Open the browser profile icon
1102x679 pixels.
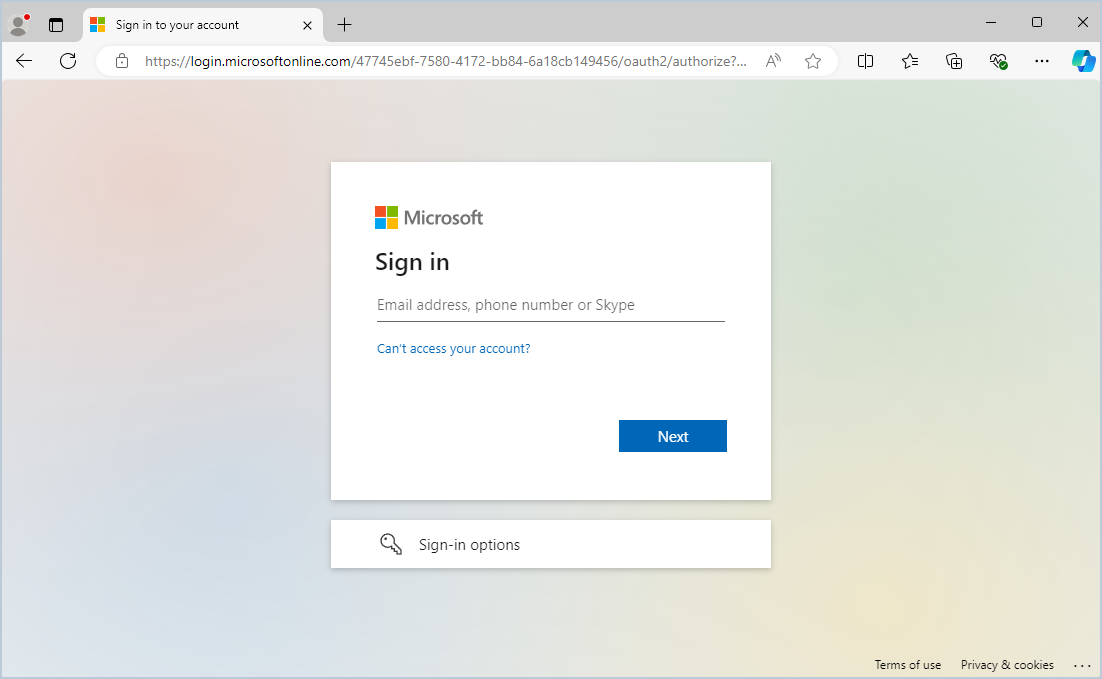click(x=18, y=25)
